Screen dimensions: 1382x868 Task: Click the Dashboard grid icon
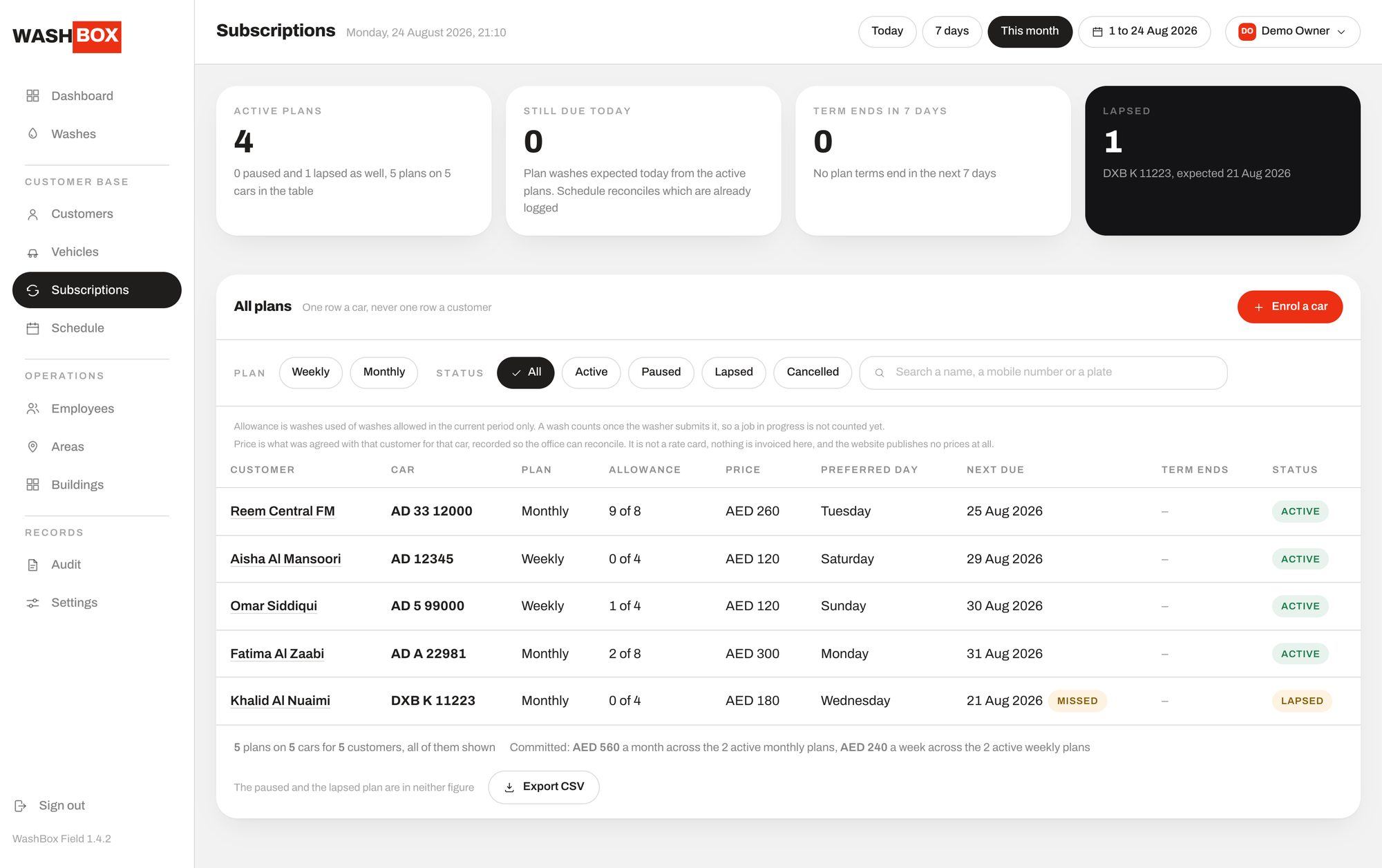coord(32,96)
